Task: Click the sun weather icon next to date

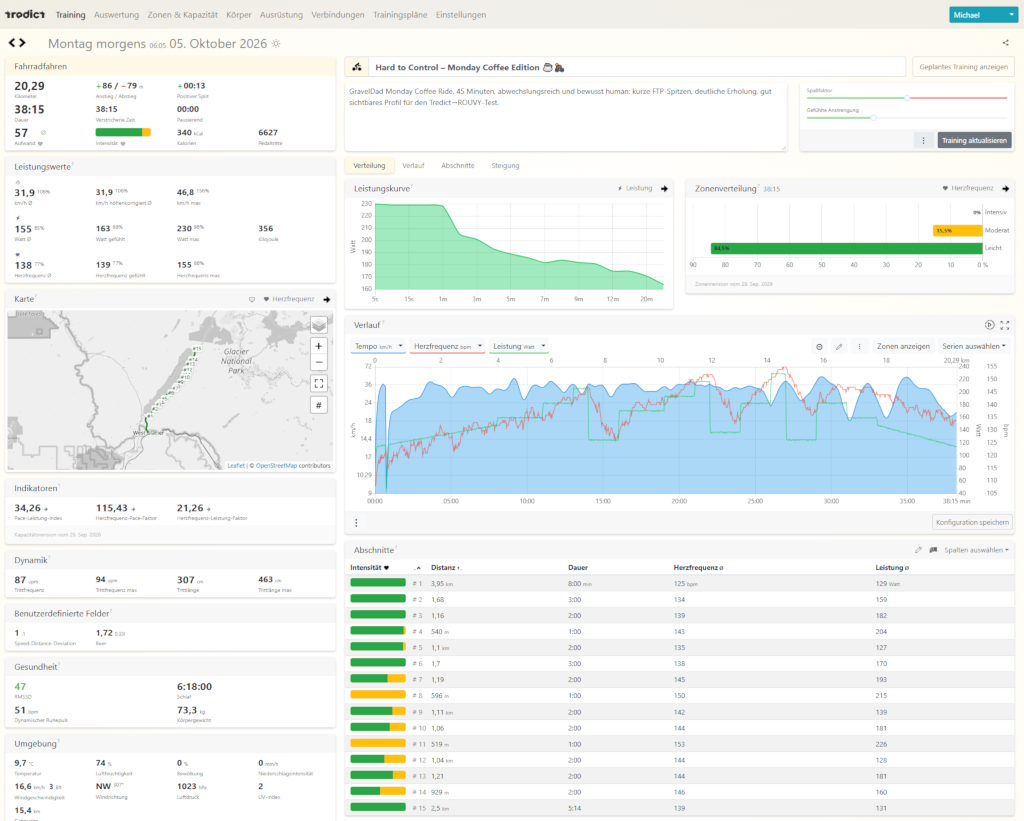Action: (x=276, y=44)
